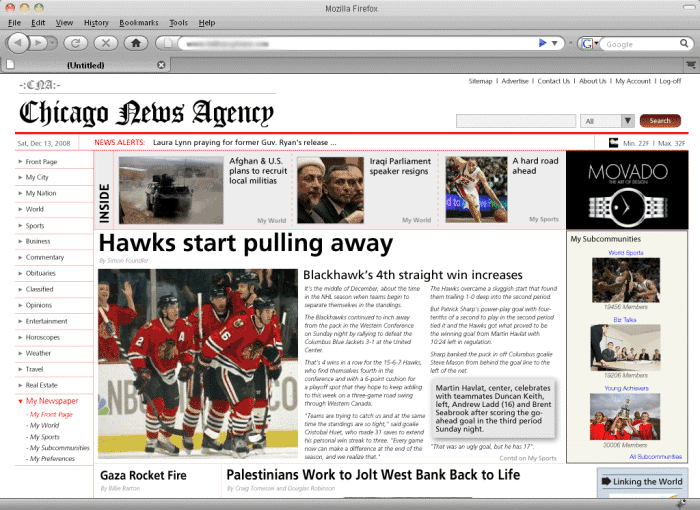Open the About Us link
The width and height of the screenshot is (700, 510).
pos(592,81)
